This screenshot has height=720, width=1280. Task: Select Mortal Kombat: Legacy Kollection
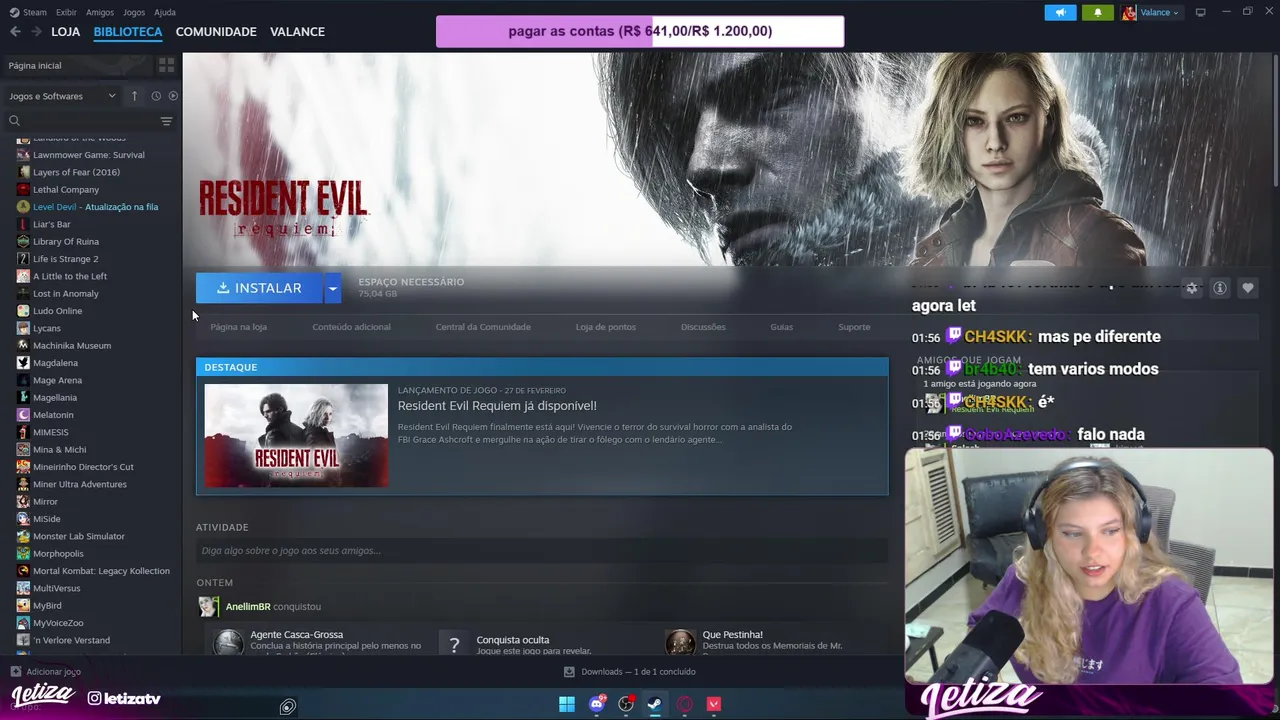point(101,571)
